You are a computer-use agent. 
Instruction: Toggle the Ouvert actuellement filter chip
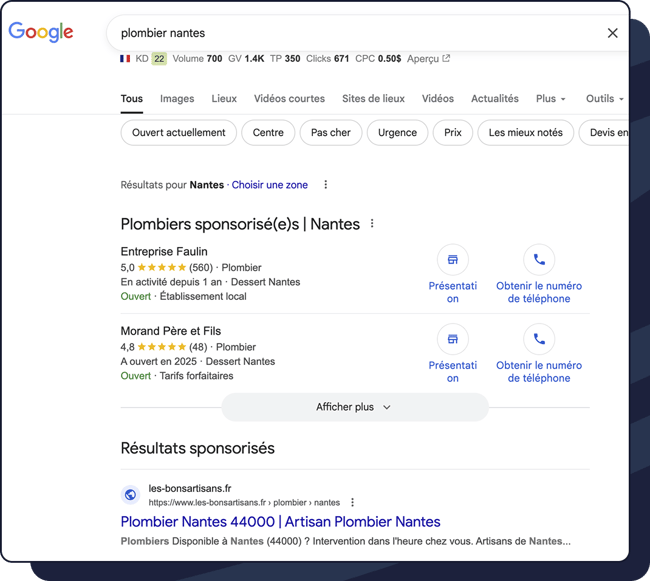[179, 133]
